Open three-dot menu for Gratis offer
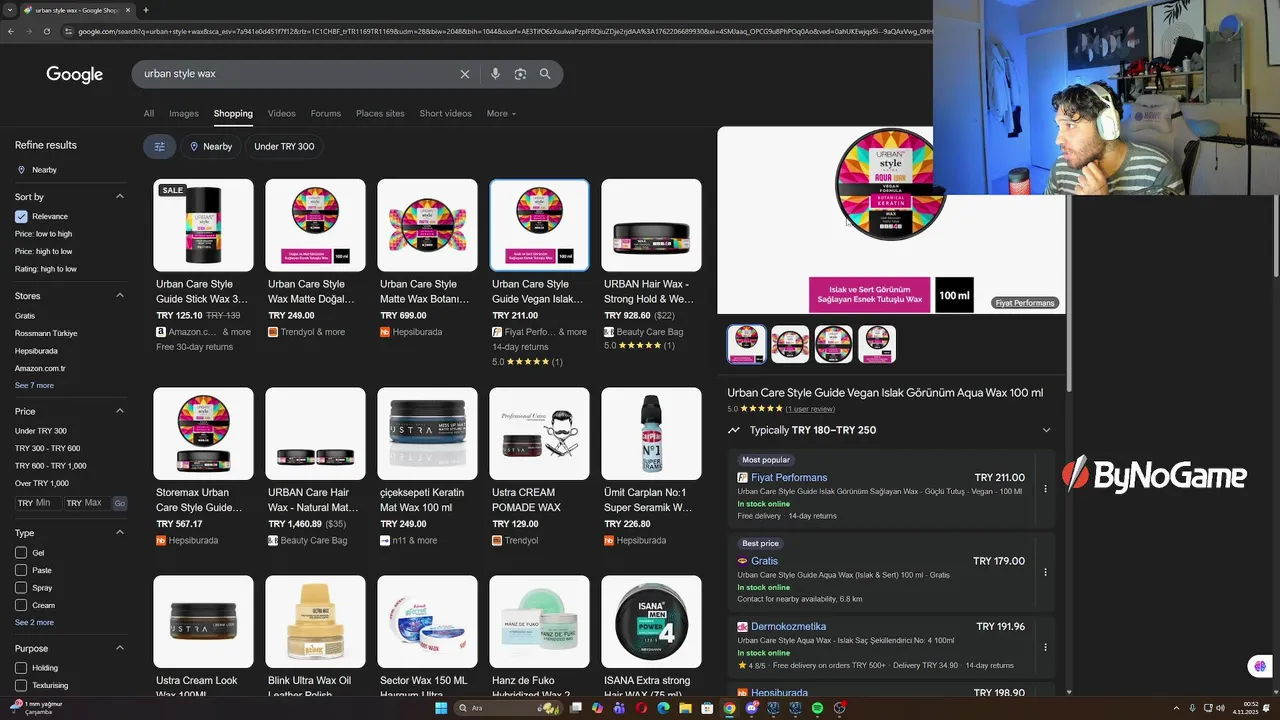The height and width of the screenshot is (720, 1280). (1045, 572)
